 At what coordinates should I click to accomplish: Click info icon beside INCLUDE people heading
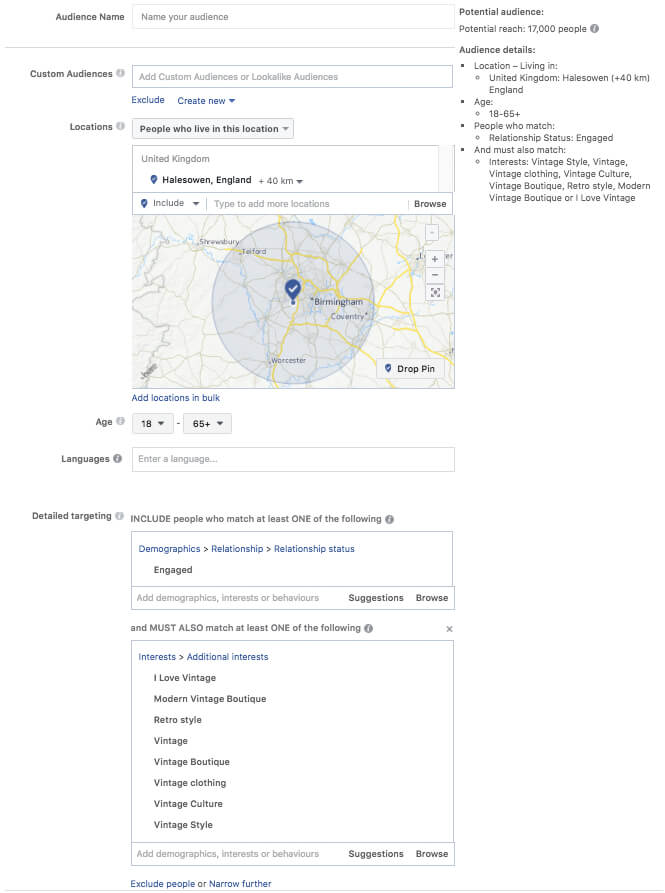click(389, 519)
